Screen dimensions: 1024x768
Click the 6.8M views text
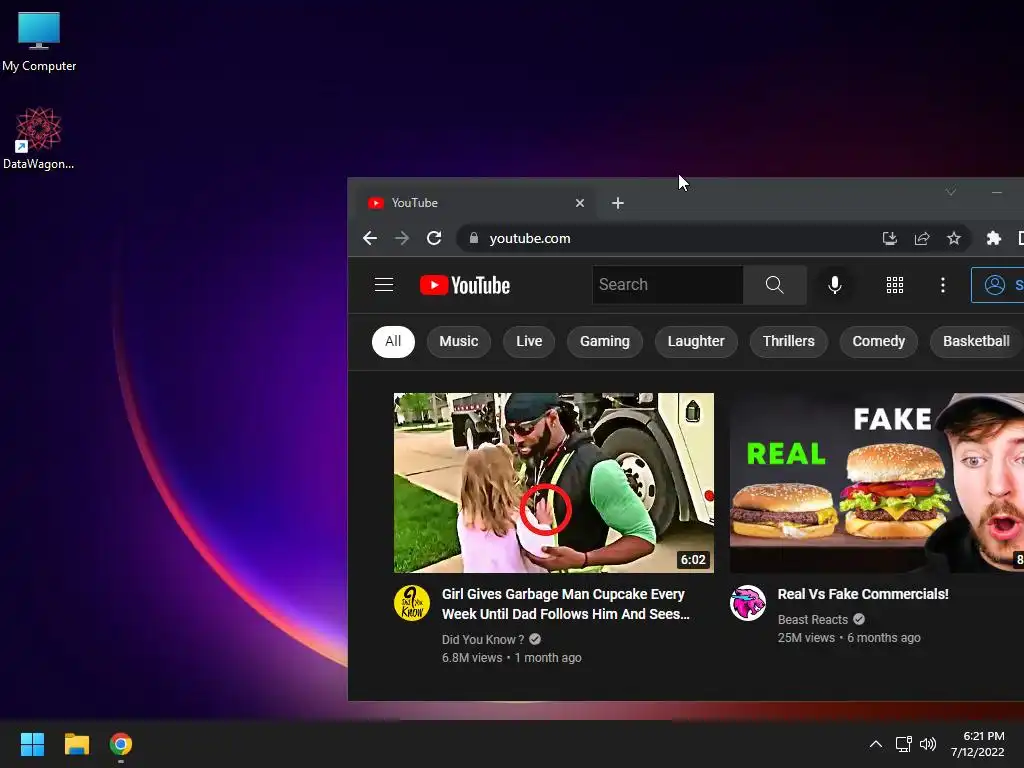tap(472, 658)
